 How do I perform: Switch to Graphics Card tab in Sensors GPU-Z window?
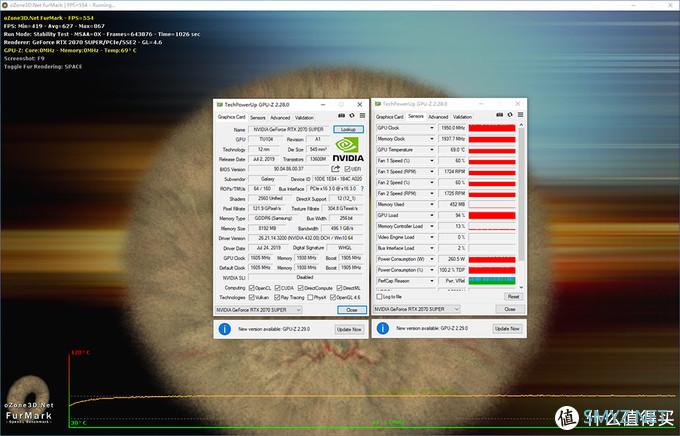[389, 117]
